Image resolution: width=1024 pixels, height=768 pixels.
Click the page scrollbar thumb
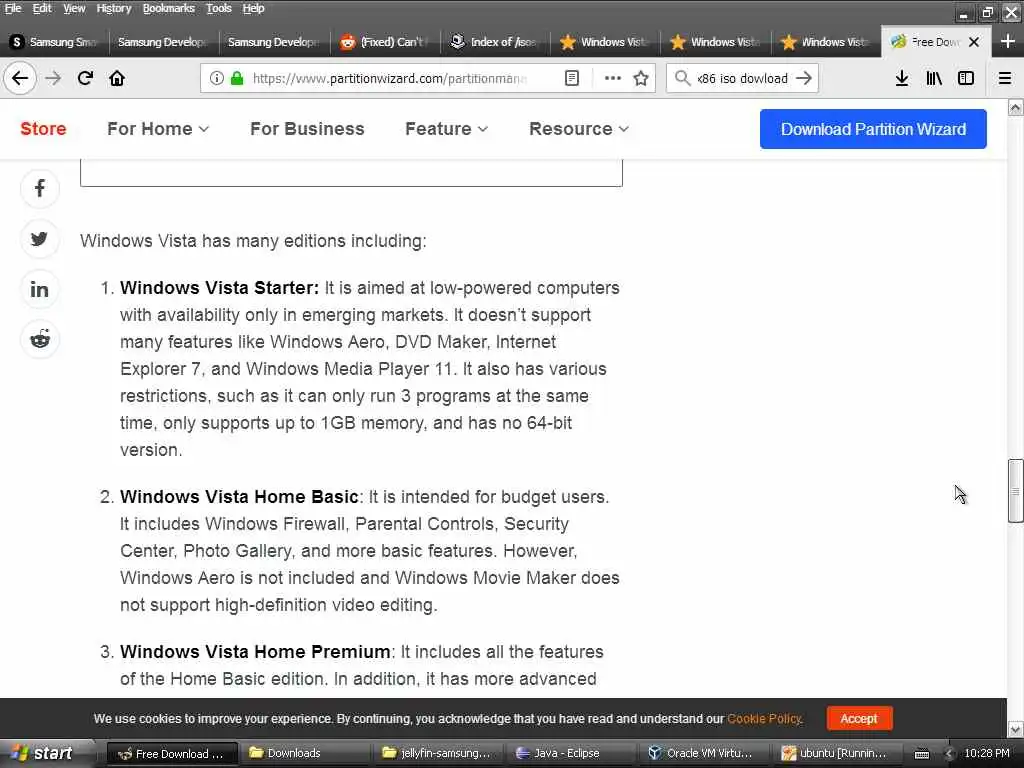(1015, 491)
